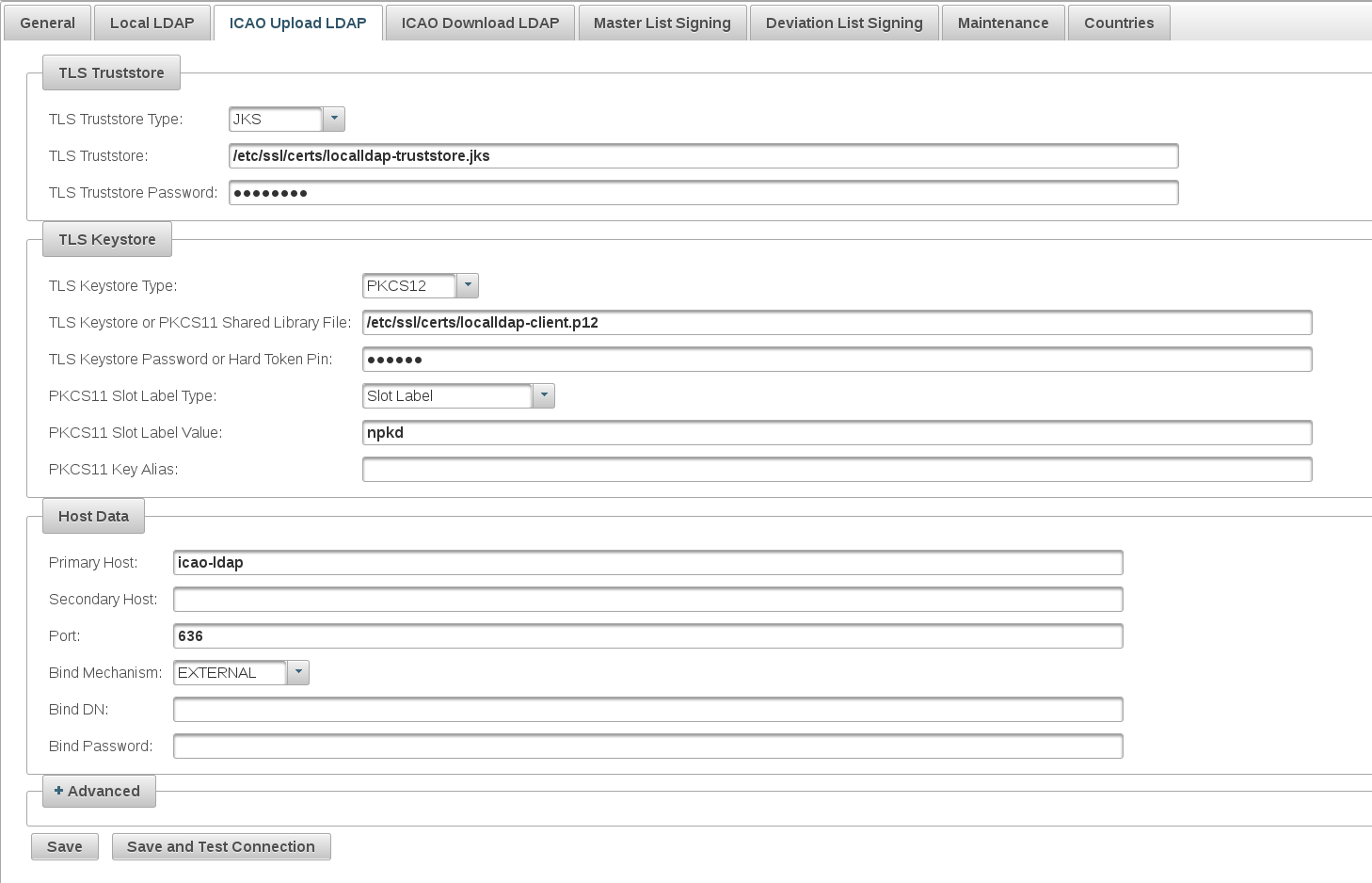Click the Bind DN input field

[x=647, y=710]
